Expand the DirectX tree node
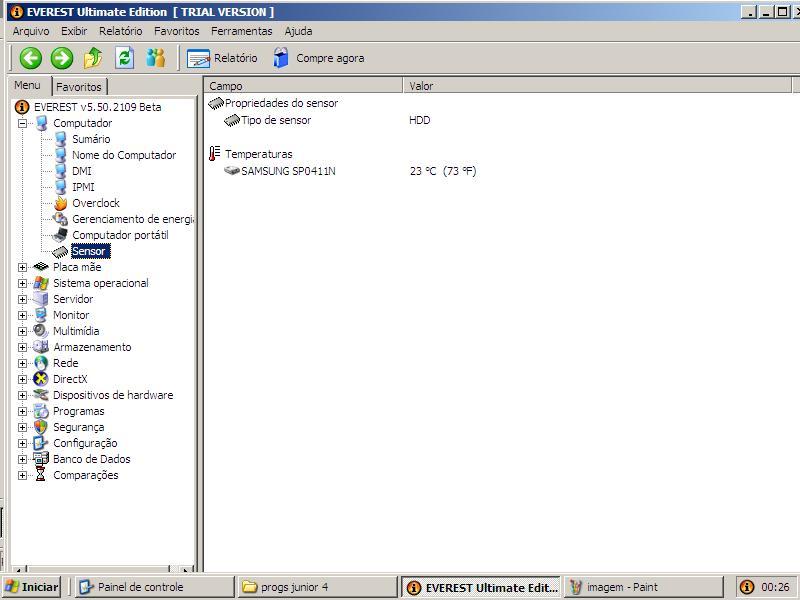Screen dimensions: 800x600 coord(22,379)
